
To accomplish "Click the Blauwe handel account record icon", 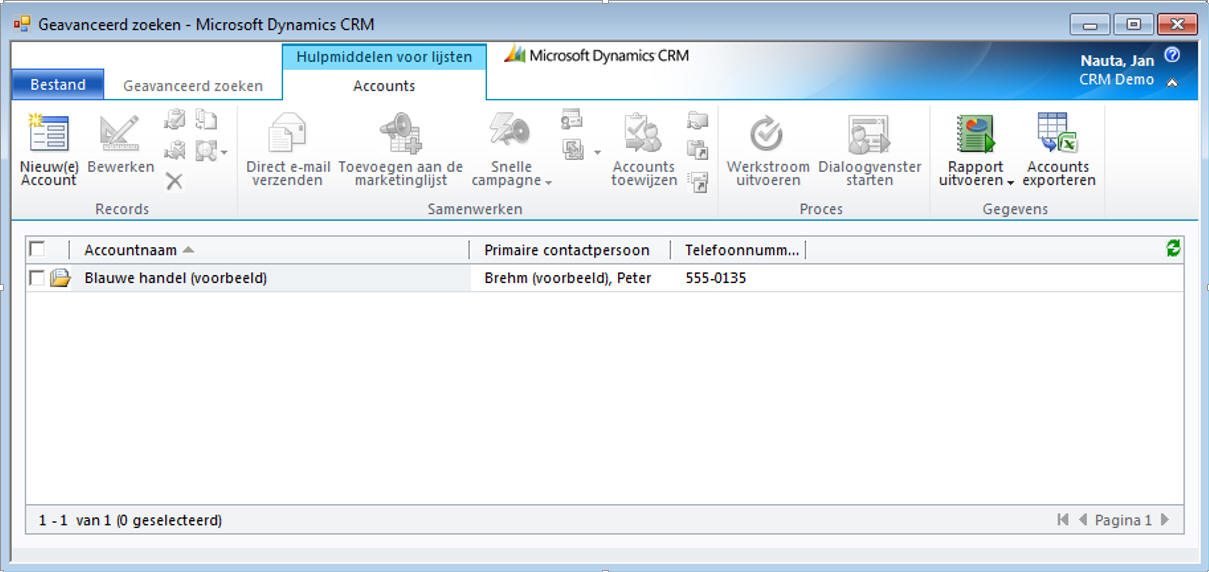I will pyautogui.click(x=60, y=278).
